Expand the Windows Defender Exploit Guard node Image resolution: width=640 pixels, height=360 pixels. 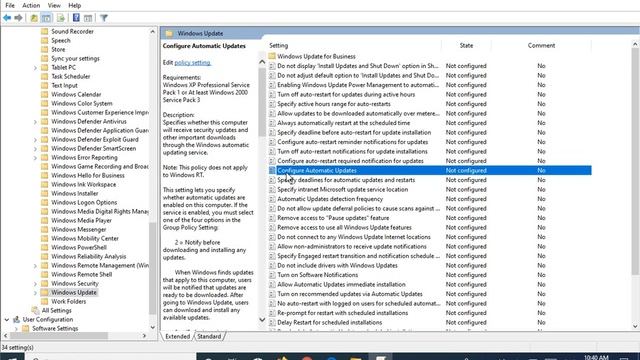click(x=35, y=140)
